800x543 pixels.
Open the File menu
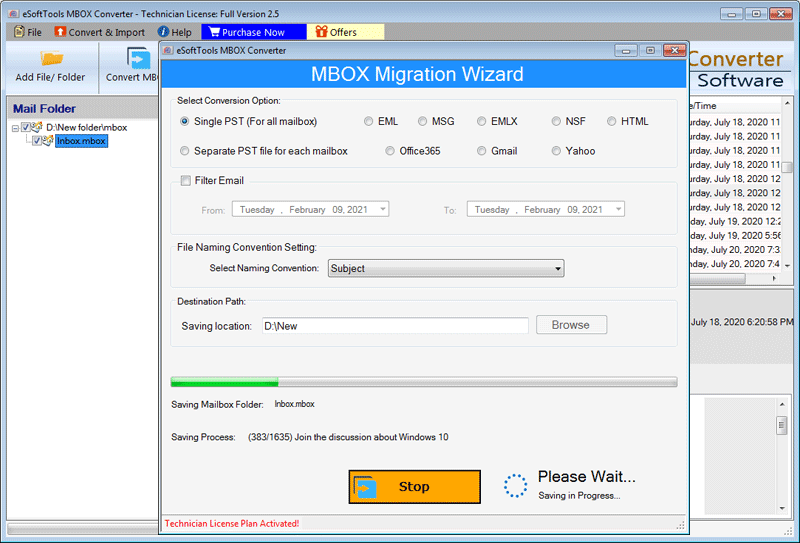click(28, 32)
